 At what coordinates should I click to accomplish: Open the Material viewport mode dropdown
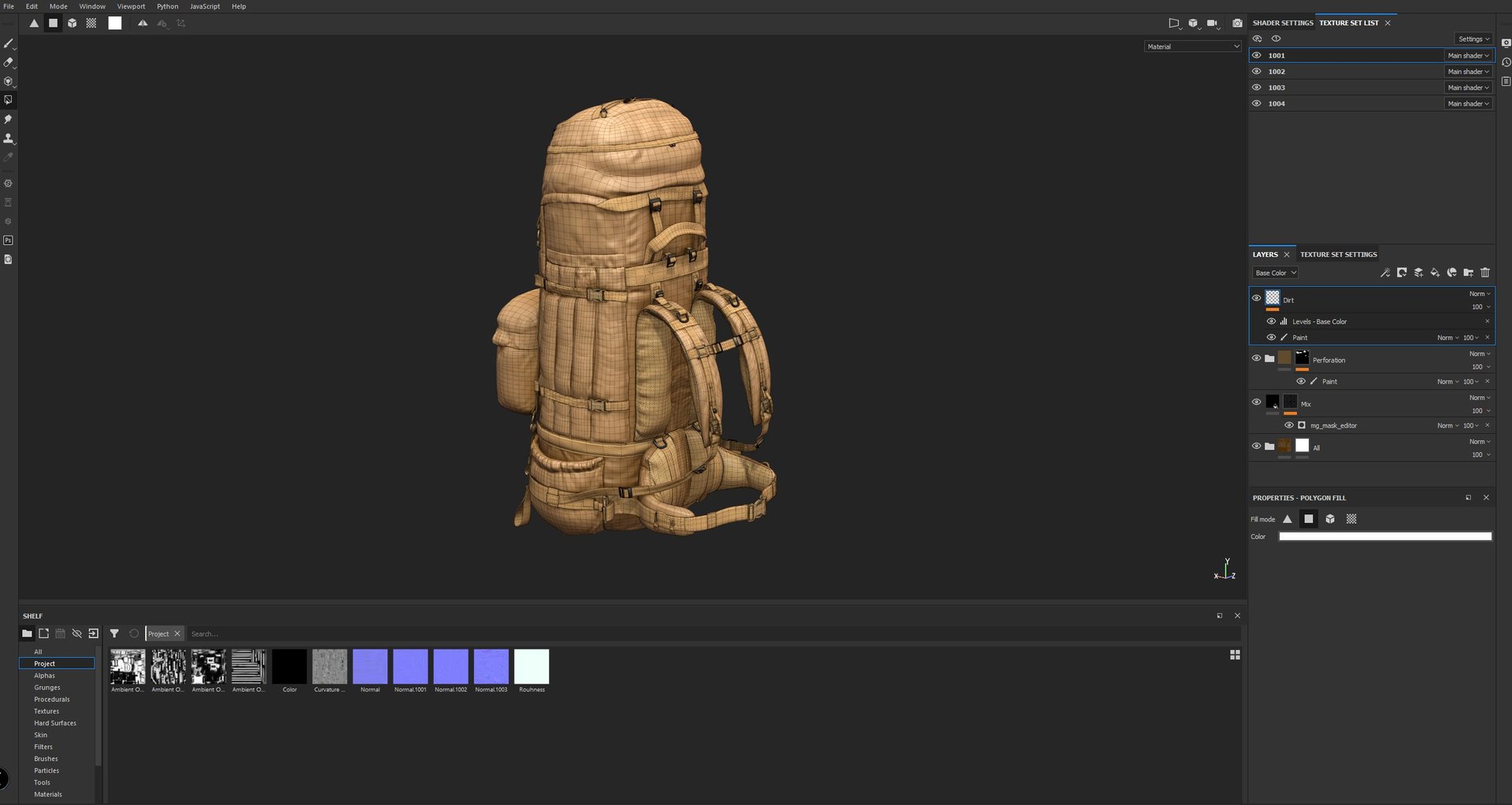[1193, 46]
